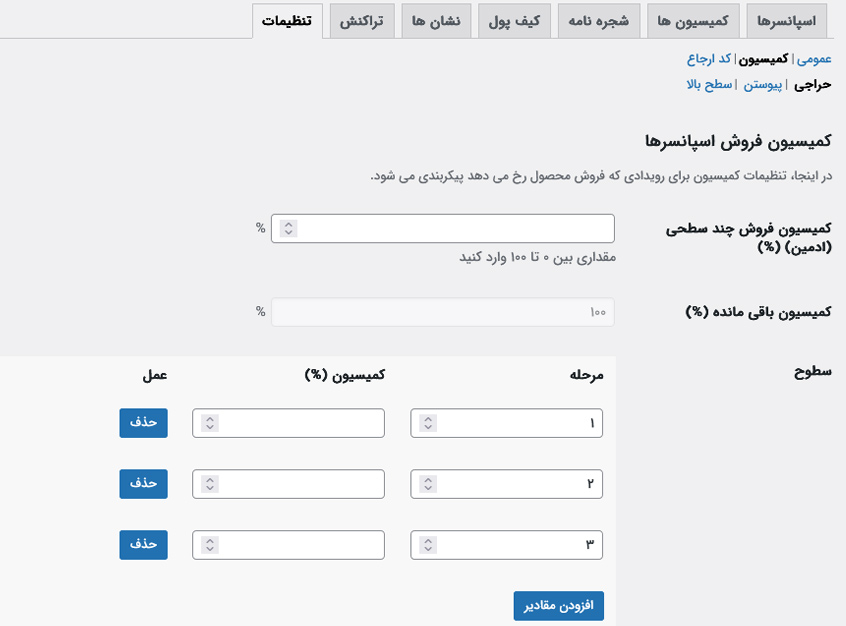Click stepper arrows of level ۳ stage field
846x626 pixels.
(428, 545)
